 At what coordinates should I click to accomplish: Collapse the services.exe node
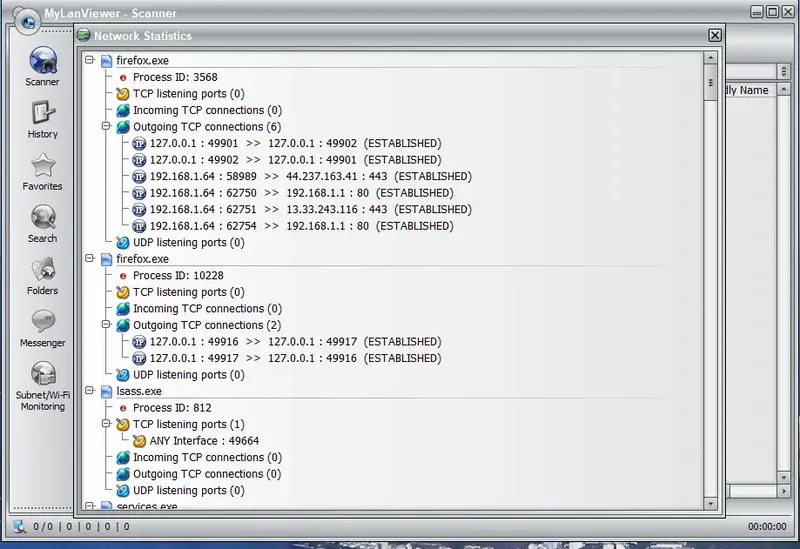pos(90,506)
